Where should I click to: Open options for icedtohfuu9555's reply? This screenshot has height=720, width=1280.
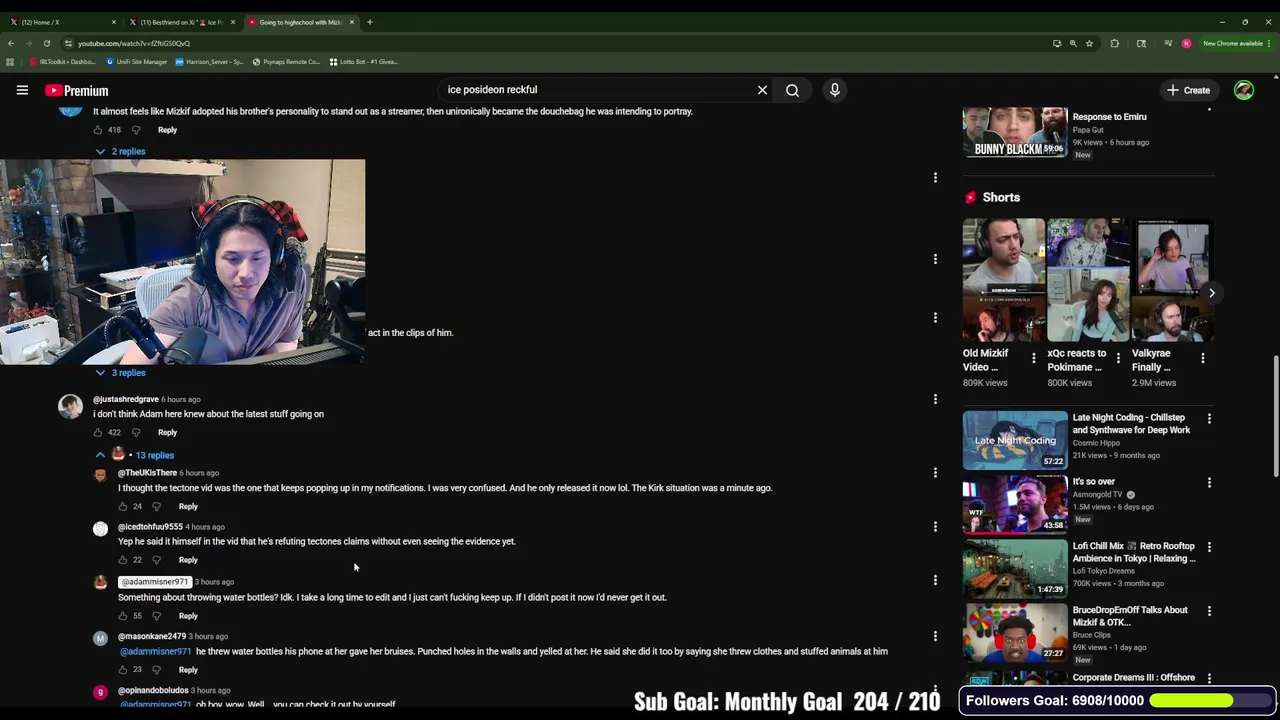coord(935,527)
